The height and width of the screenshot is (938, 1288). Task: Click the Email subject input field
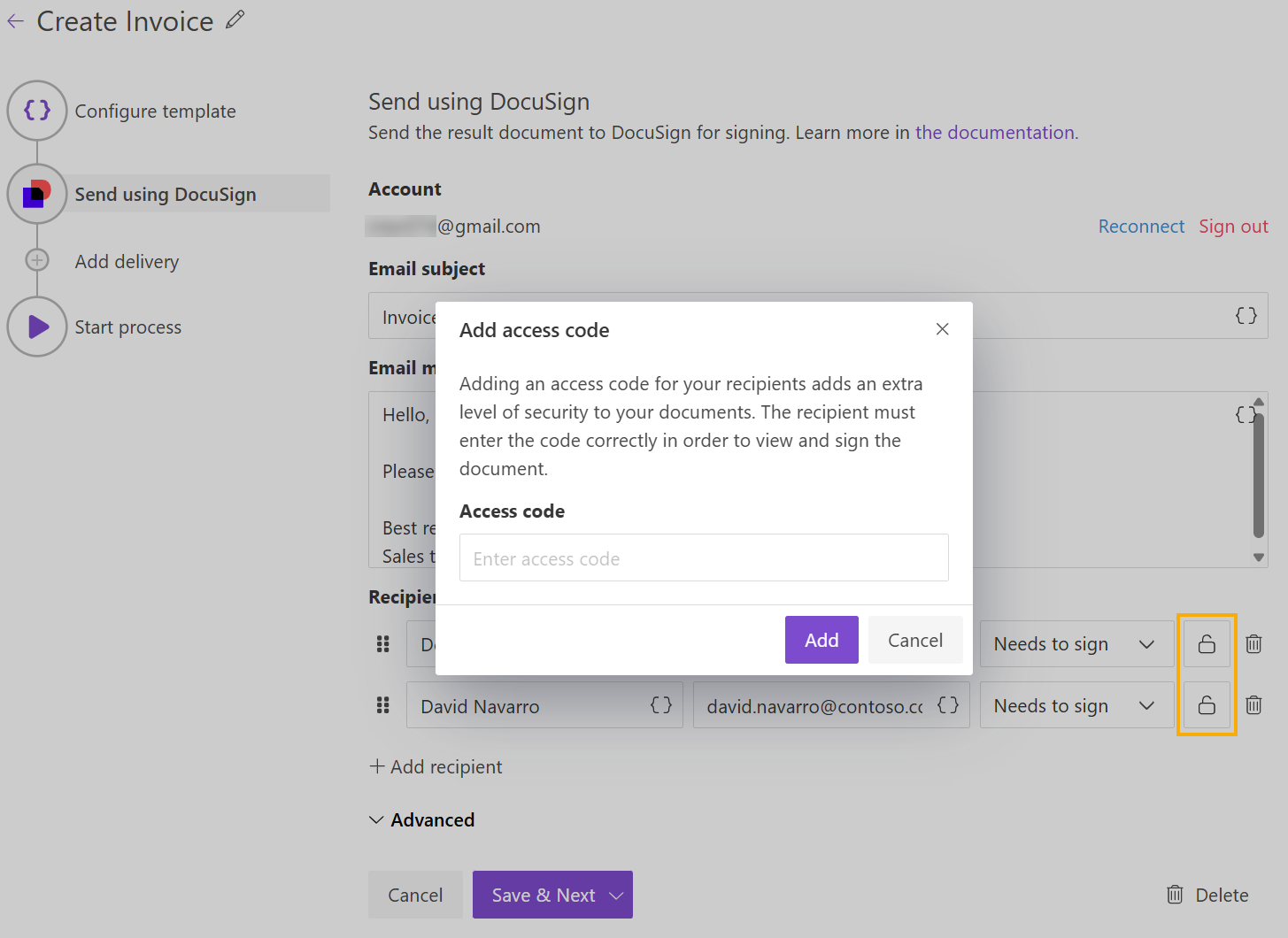[818, 316]
